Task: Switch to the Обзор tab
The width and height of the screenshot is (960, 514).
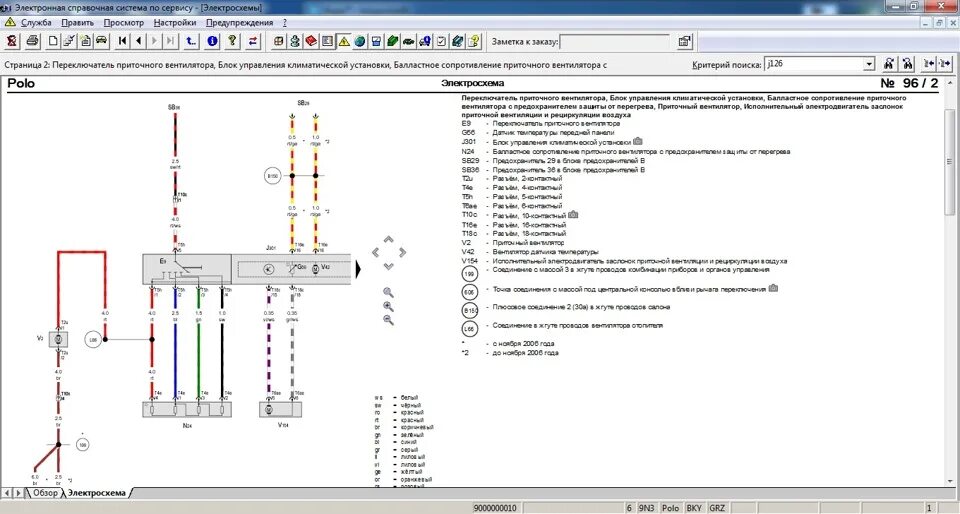Action: tap(45, 493)
